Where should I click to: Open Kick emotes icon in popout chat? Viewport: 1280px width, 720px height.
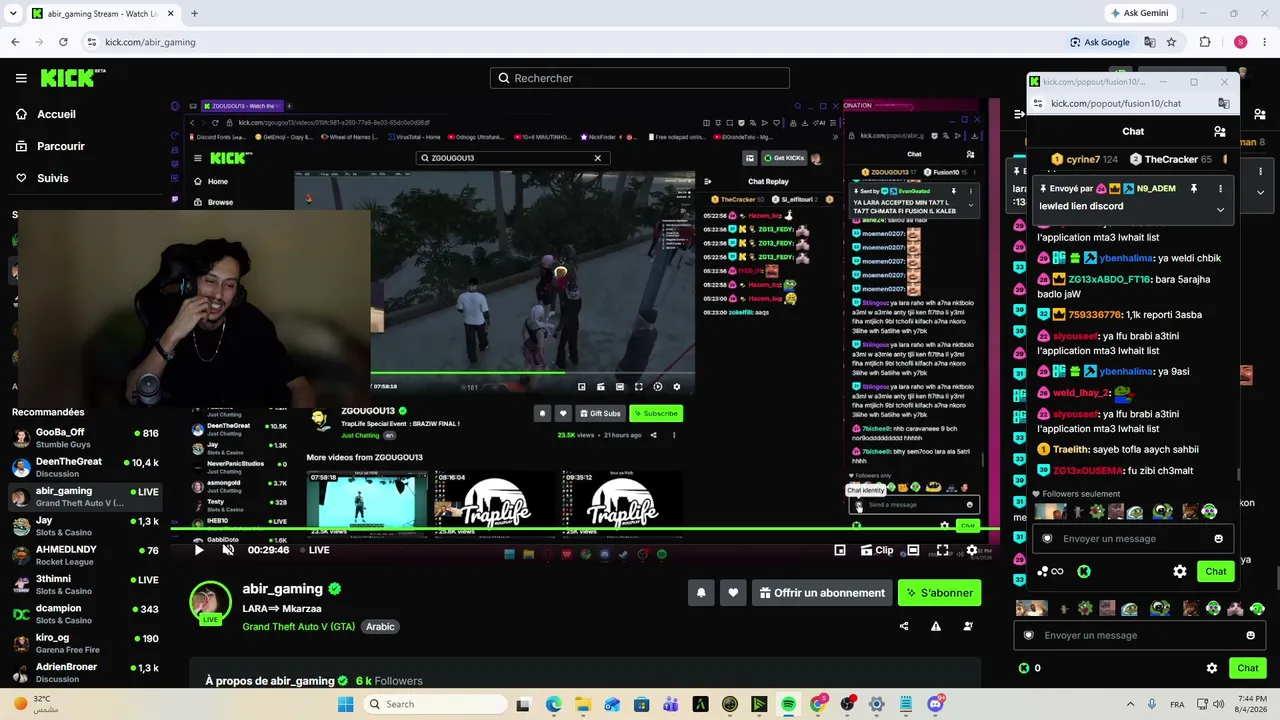(1084, 571)
